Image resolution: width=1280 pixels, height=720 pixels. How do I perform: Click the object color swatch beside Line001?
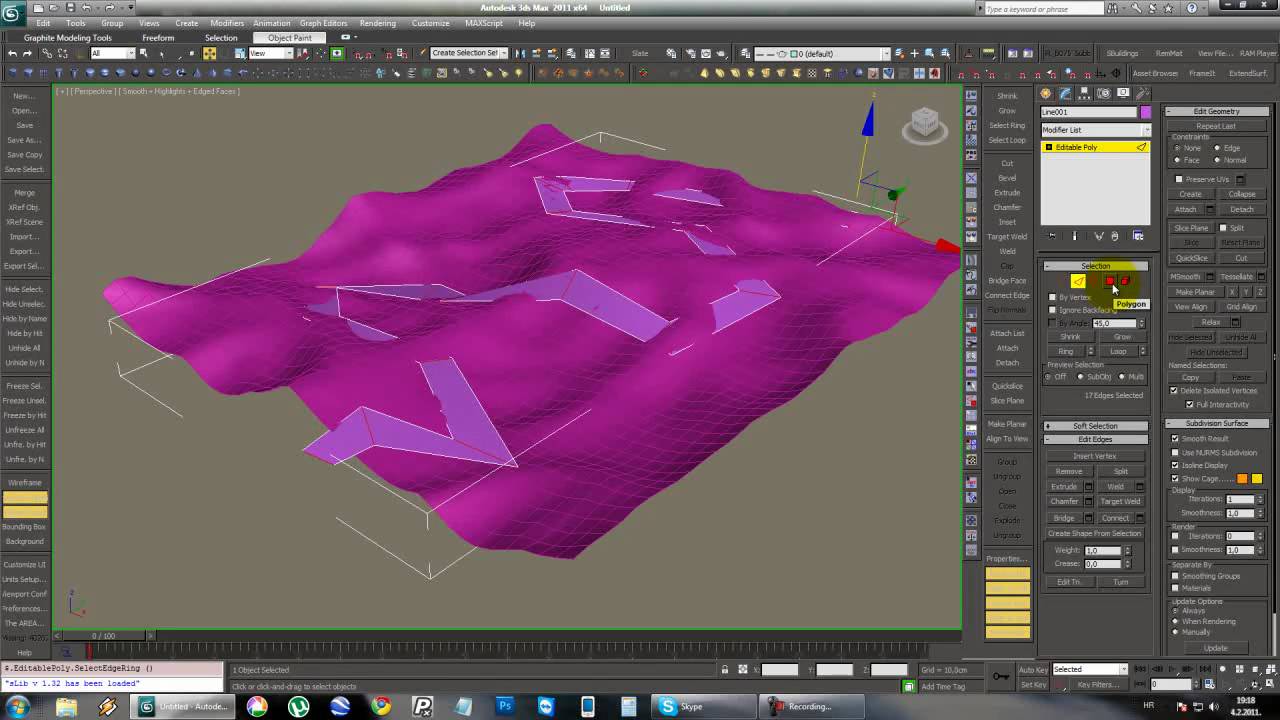tap(1145, 112)
